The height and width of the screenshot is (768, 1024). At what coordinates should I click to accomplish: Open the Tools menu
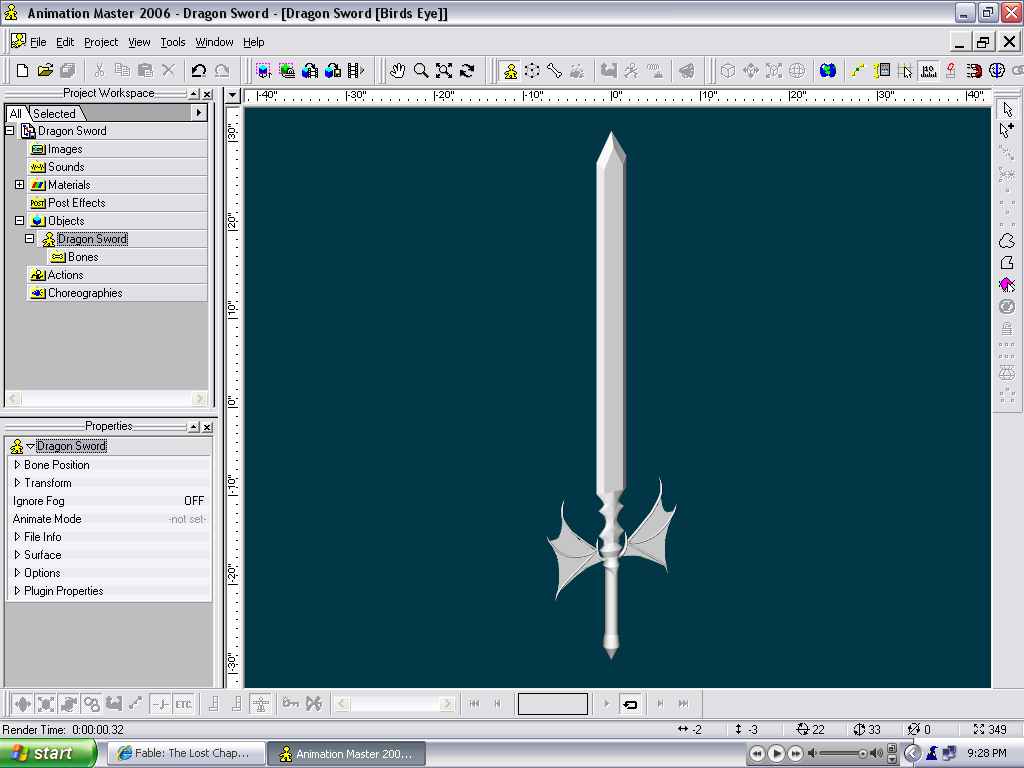(173, 42)
